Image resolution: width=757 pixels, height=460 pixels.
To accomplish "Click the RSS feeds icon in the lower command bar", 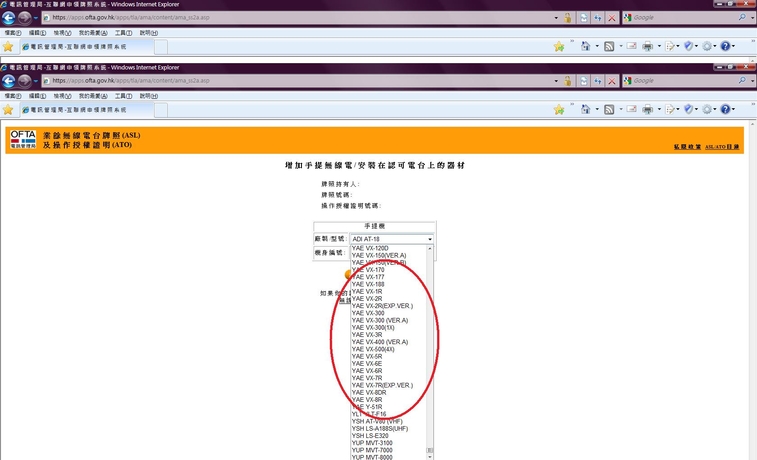I will [610, 108].
